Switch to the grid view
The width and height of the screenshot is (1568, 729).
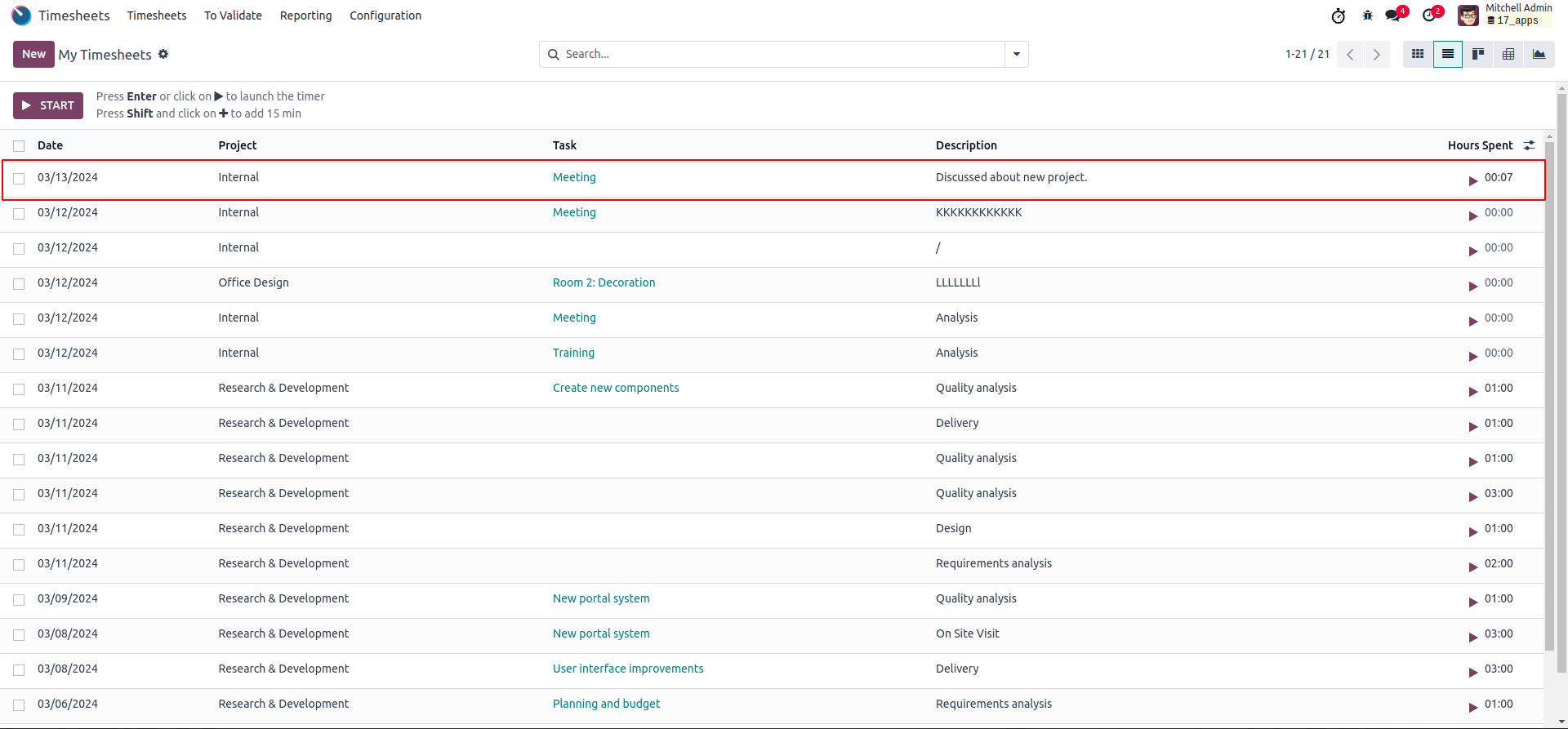[1418, 55]
